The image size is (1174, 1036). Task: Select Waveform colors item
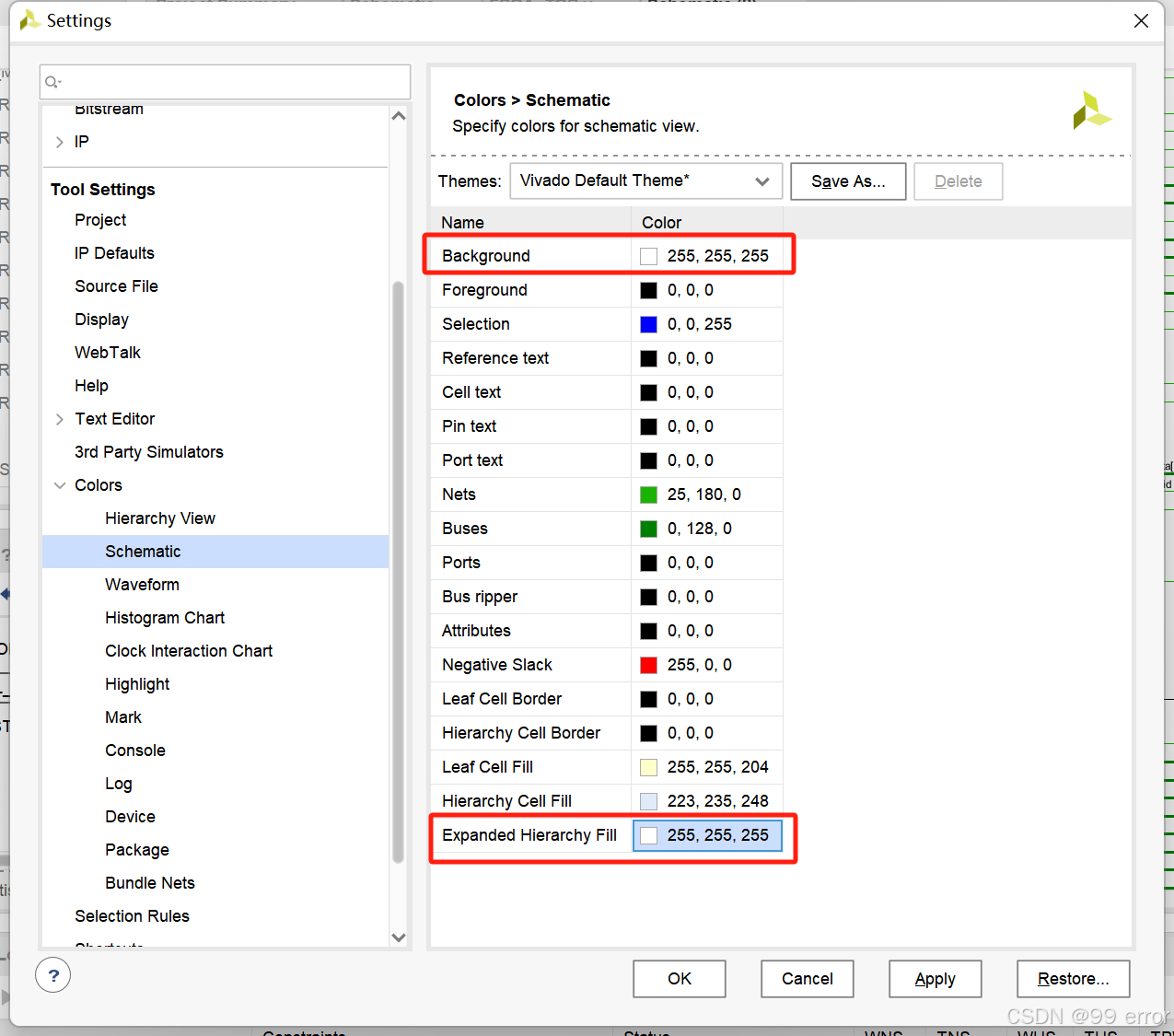(x=142, y=585)
